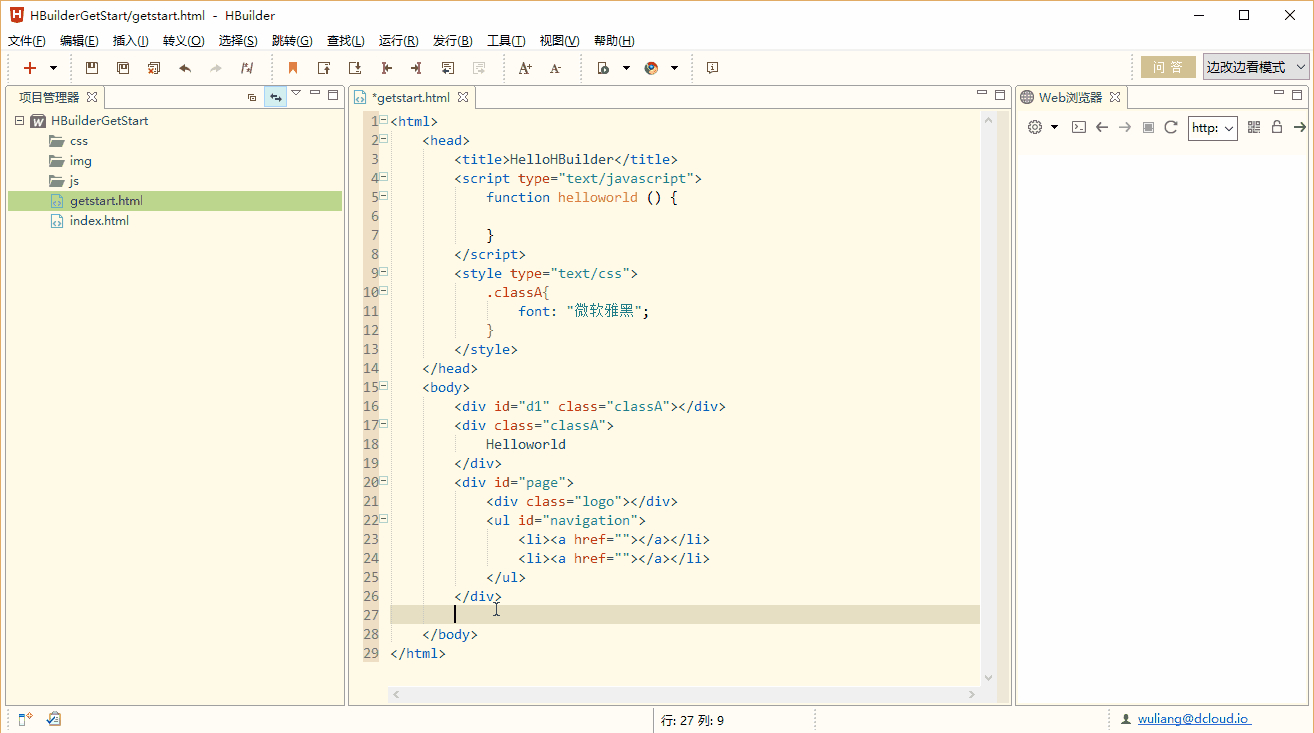Viewport: 1314px width, 733px height.
Task: Collapse the script block fold on line 4
Action: 384,178
